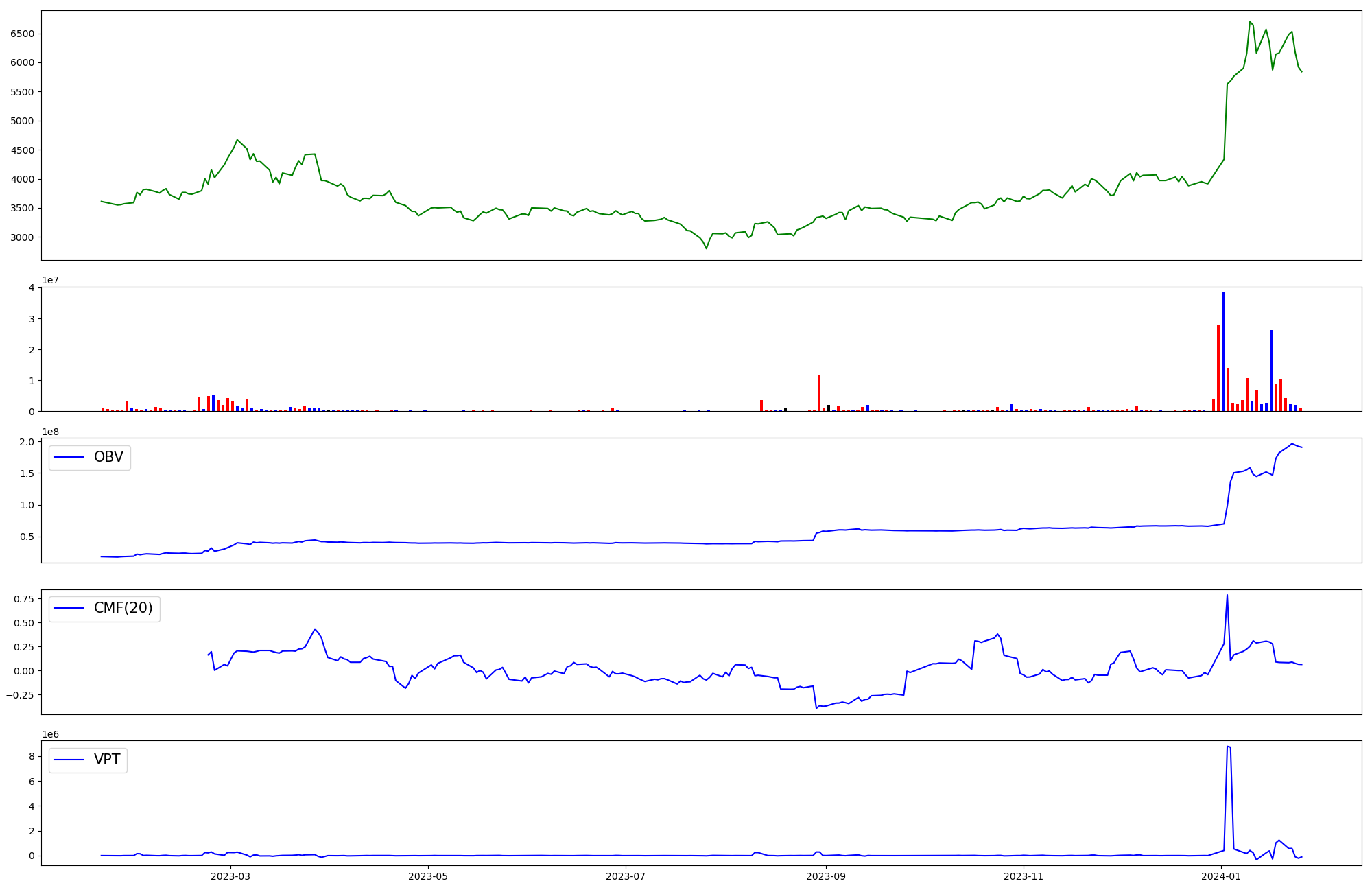Click the tall red volume bar near 2023-09
This screenshot has width=1372, height=892.
pos(819,392)
